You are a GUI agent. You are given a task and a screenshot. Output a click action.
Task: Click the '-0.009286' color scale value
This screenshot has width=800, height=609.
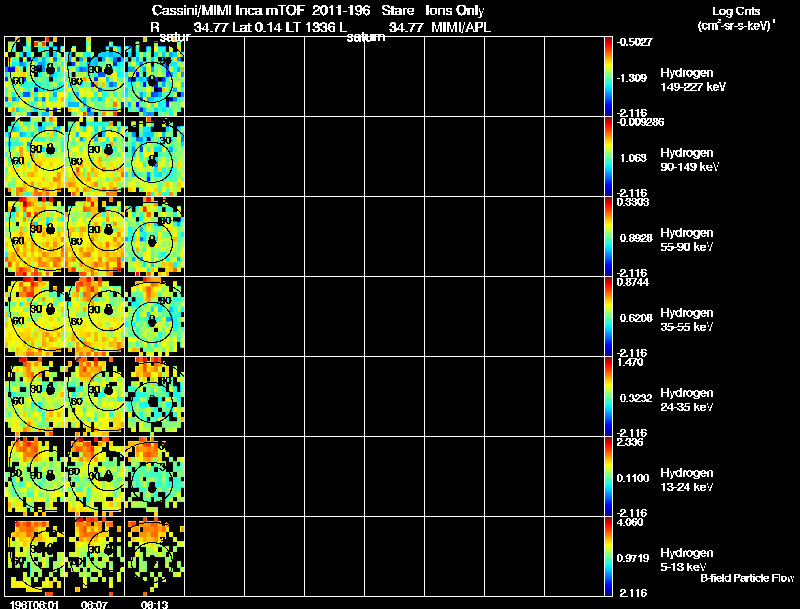click(x=640, y=122)
